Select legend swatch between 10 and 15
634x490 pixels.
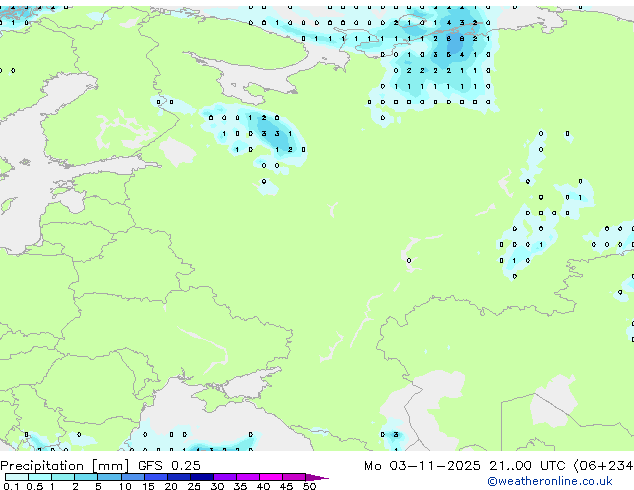[133, 477]
